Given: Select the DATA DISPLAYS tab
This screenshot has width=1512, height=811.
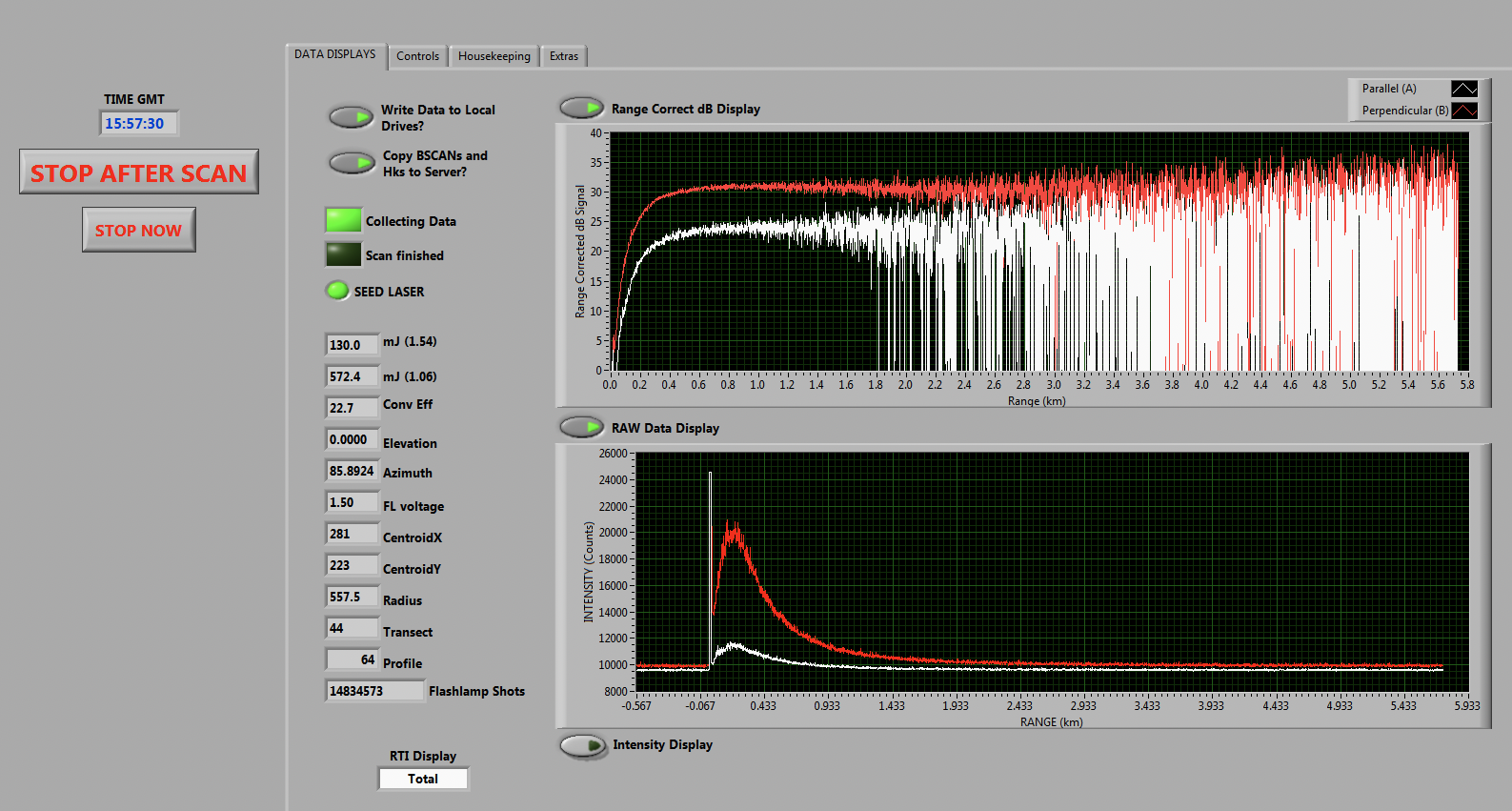Looking at the screenshot, I should click(334, 54).
